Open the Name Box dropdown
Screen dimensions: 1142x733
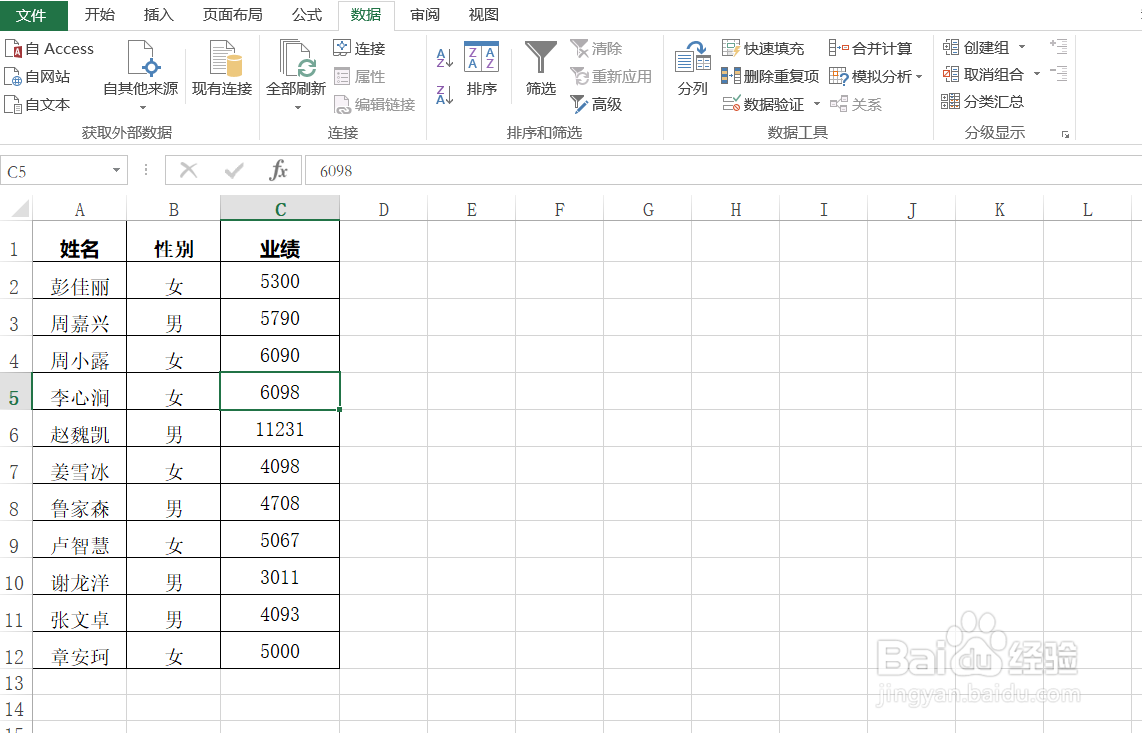point(117,170)
